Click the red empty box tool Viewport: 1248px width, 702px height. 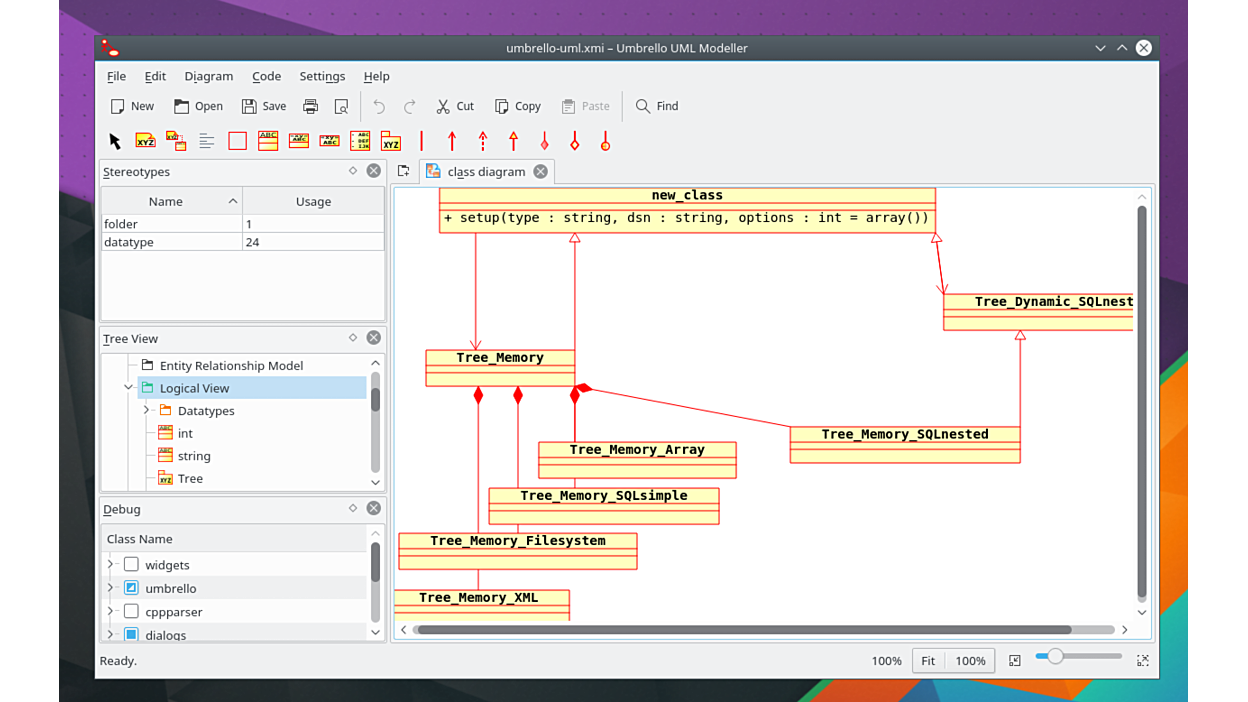coord(237,142)
